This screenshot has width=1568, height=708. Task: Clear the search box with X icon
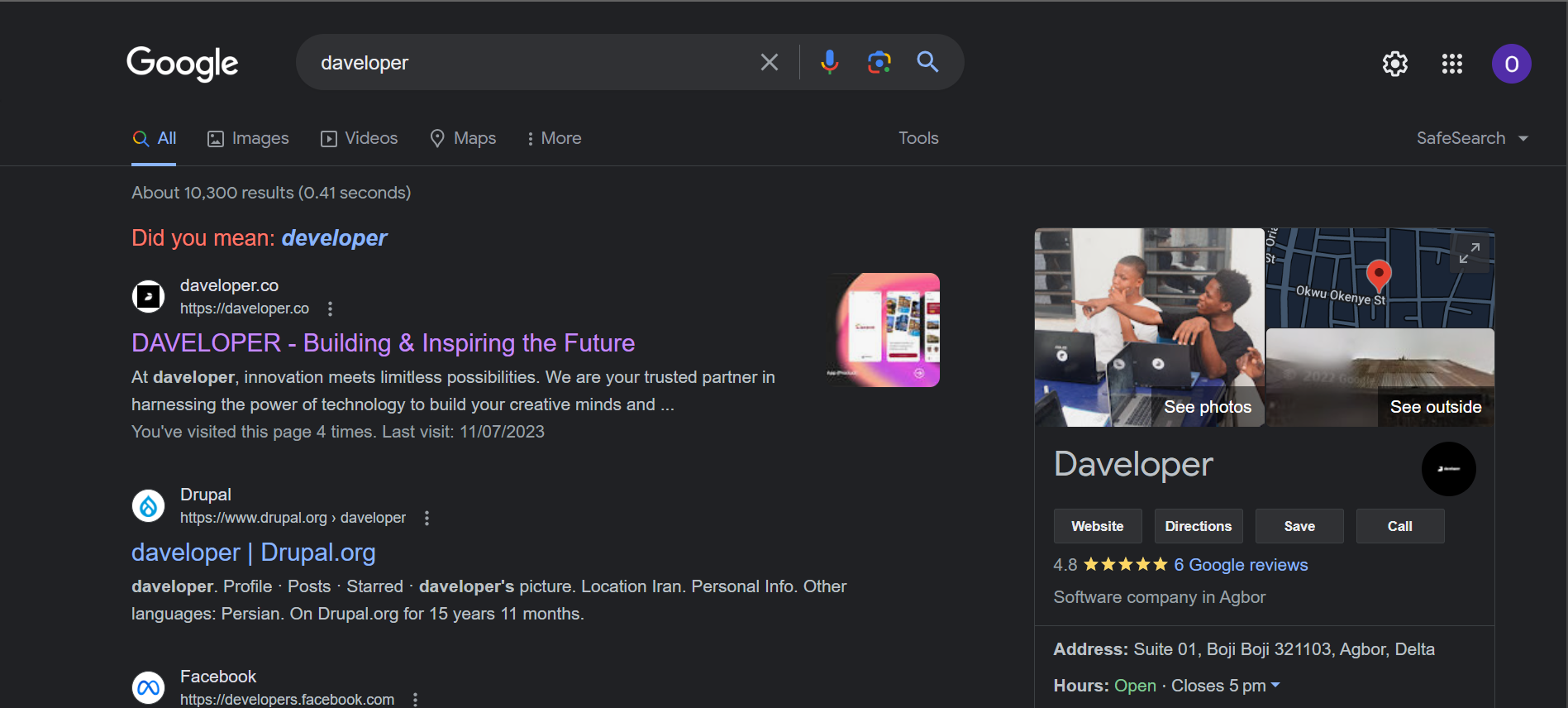tap(770, 62)
